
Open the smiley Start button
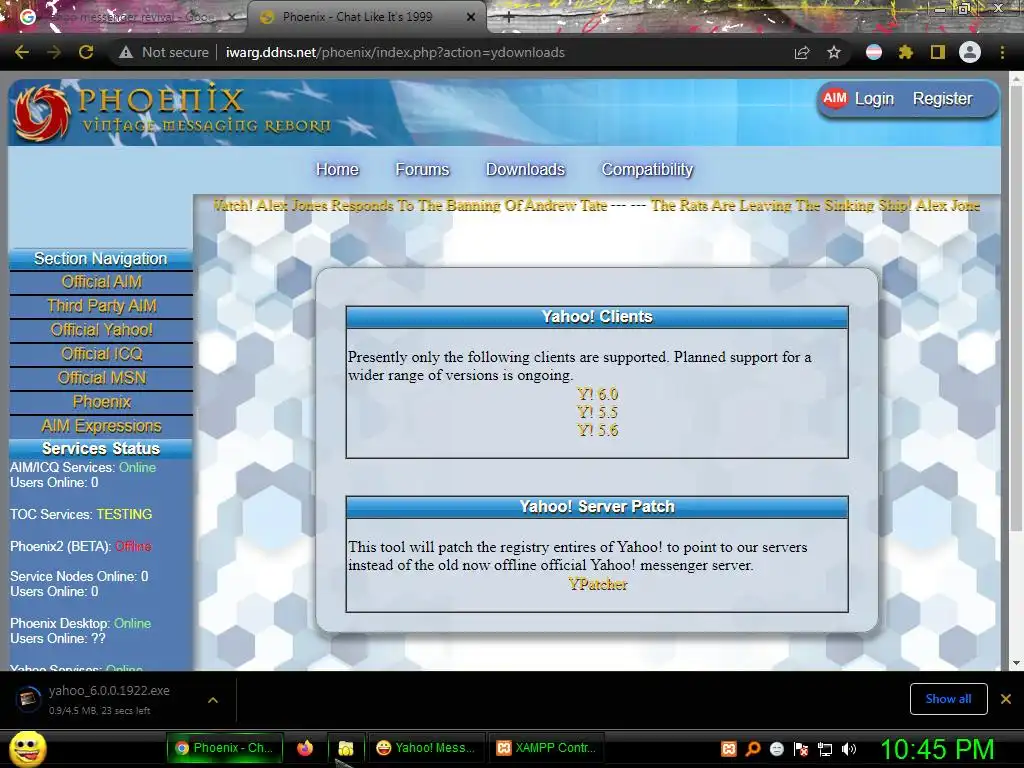click(x=27, y=748)
